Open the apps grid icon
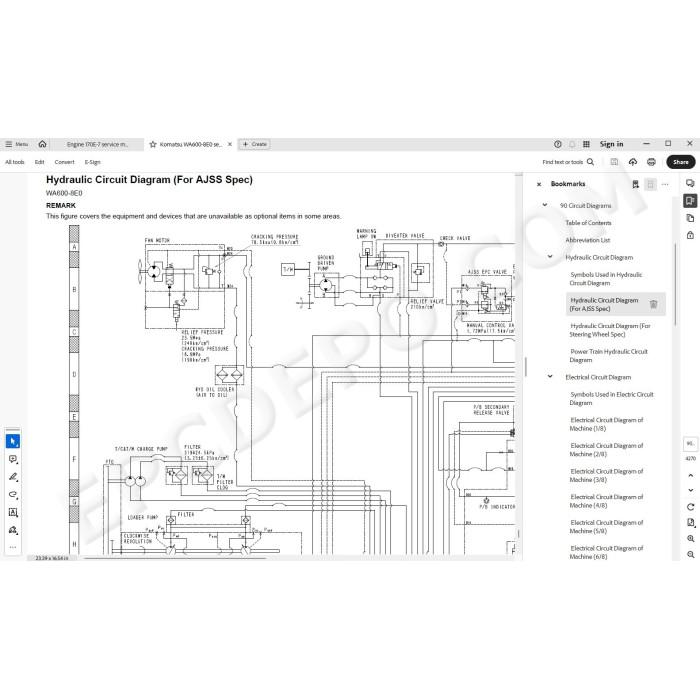700x700 pixels. pos(586,144)
